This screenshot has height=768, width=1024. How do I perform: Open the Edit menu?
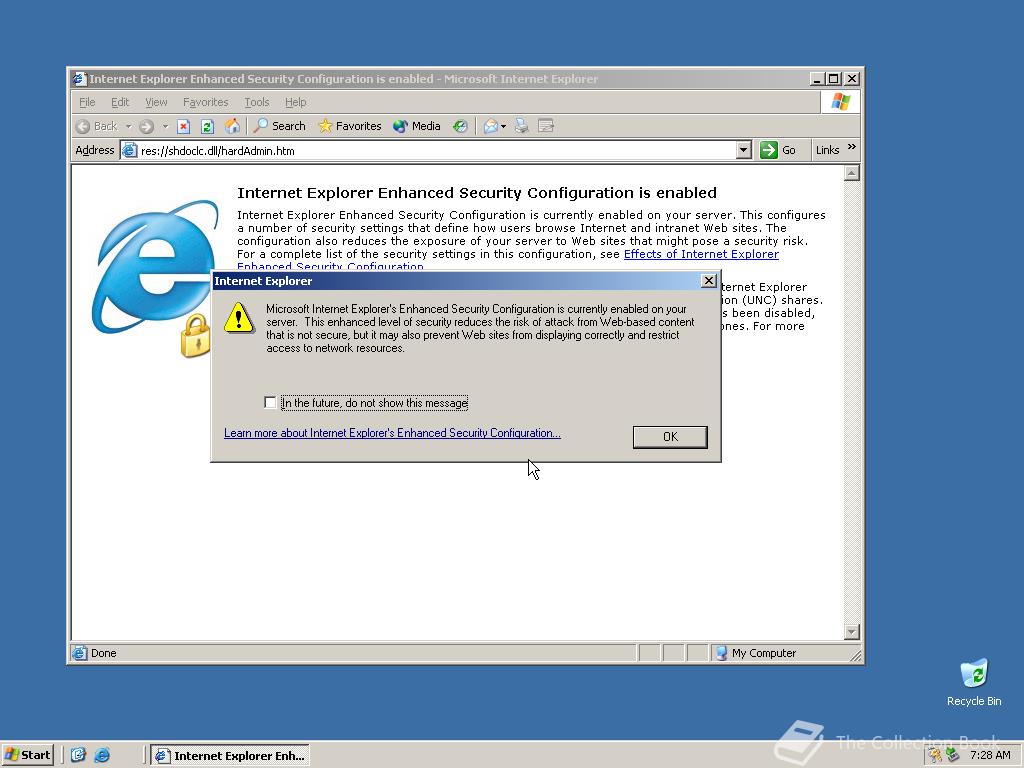120,103
